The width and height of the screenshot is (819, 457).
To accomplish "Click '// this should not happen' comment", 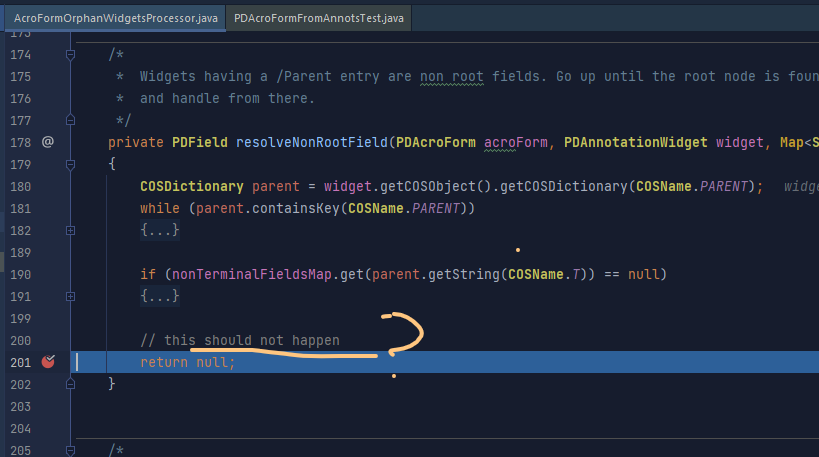I will 240,341.
